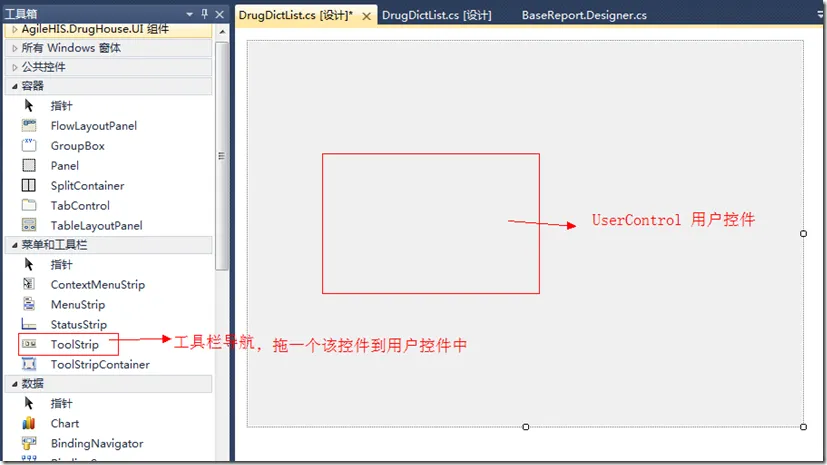Viewport: 827px width, 465px height.
Task: Click the Chart control icon
Action: click(29, 423)
